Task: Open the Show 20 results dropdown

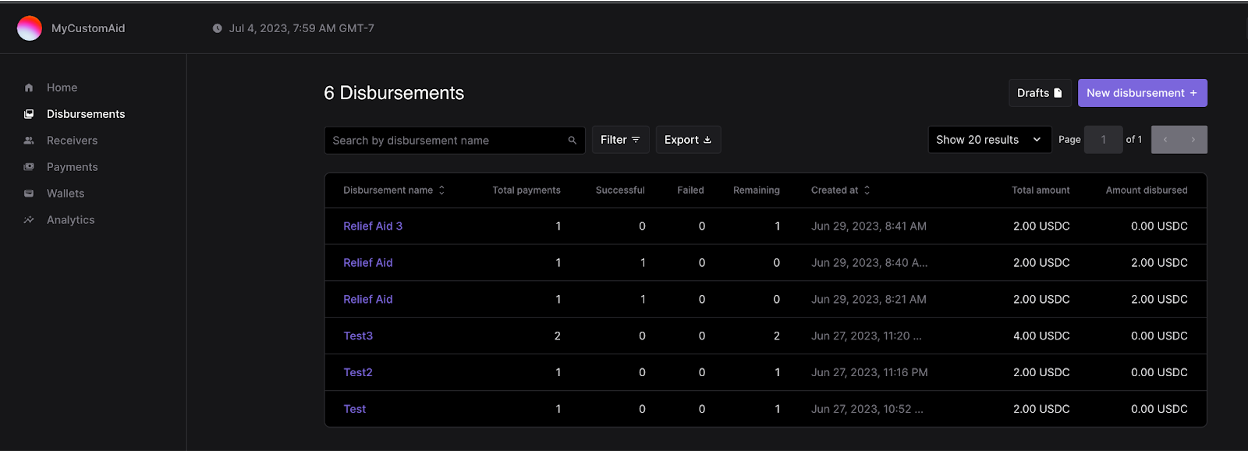Action: click(x=989, y=140)
